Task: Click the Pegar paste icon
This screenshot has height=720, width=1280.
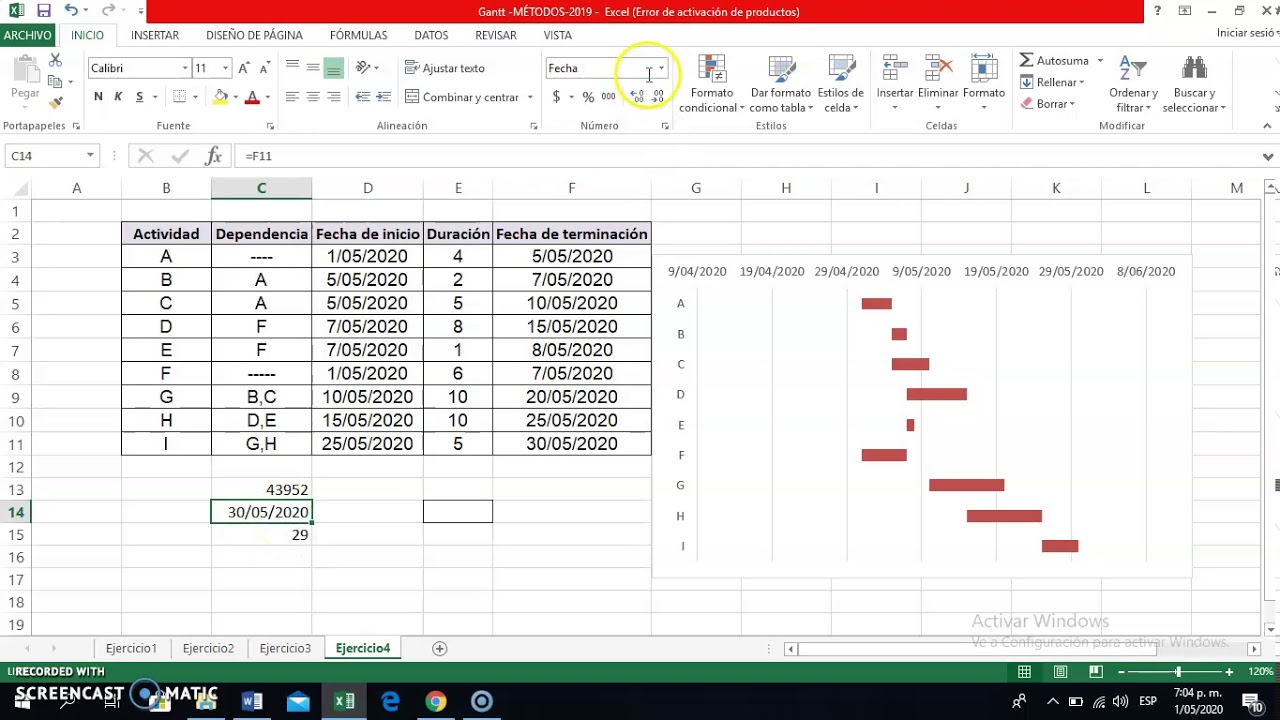Action: click(x=25, y=71)
